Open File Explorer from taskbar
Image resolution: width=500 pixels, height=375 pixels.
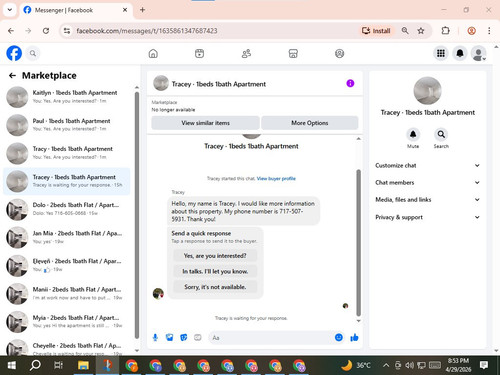83,365
